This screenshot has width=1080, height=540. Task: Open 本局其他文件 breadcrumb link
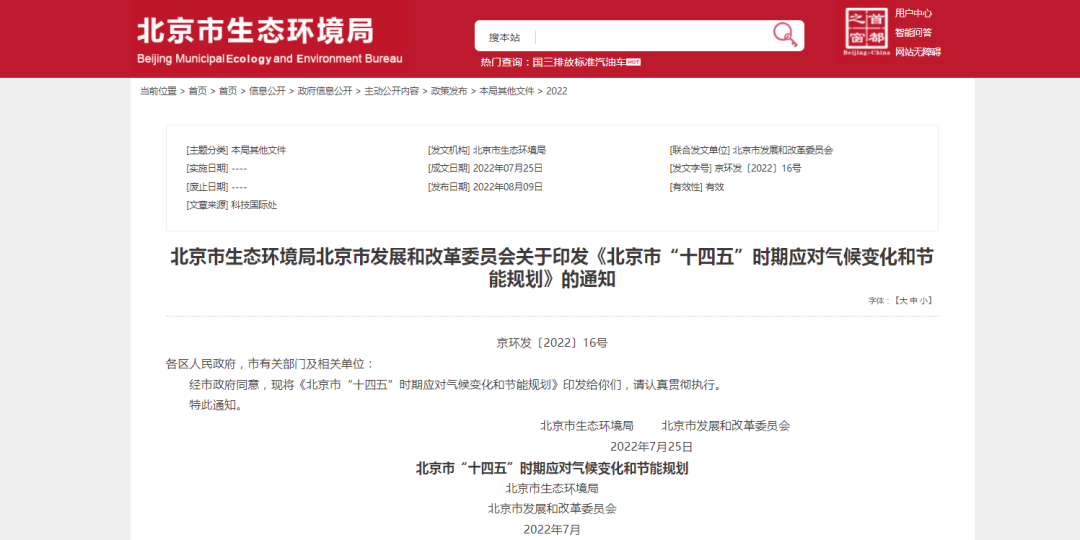coord(507,91)
